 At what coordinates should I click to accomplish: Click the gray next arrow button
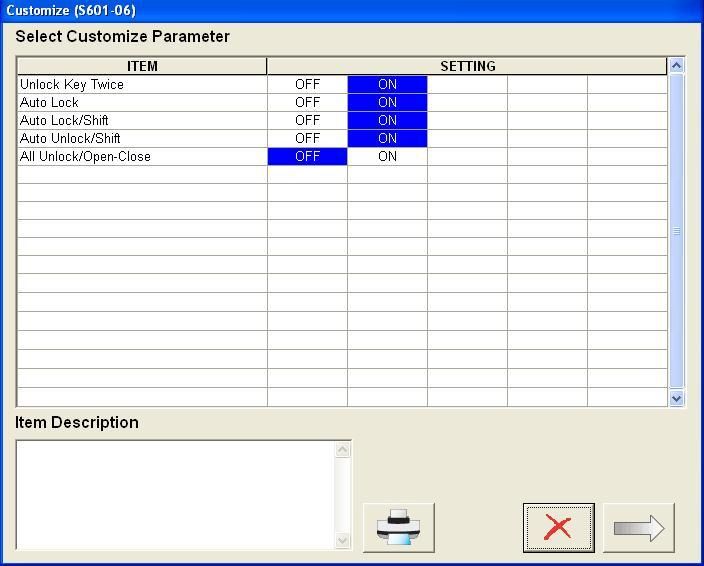point(639,527)
